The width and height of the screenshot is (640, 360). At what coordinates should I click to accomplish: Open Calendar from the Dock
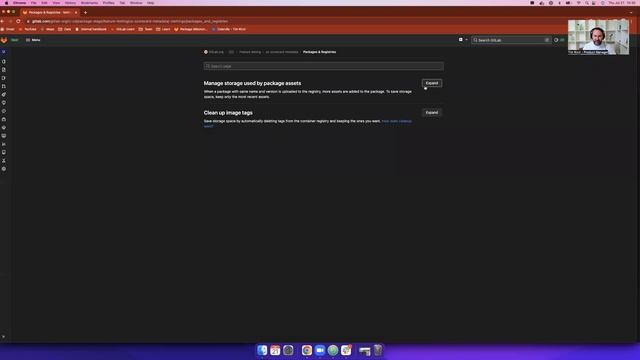pyautogui.click(x=275, y=350)
